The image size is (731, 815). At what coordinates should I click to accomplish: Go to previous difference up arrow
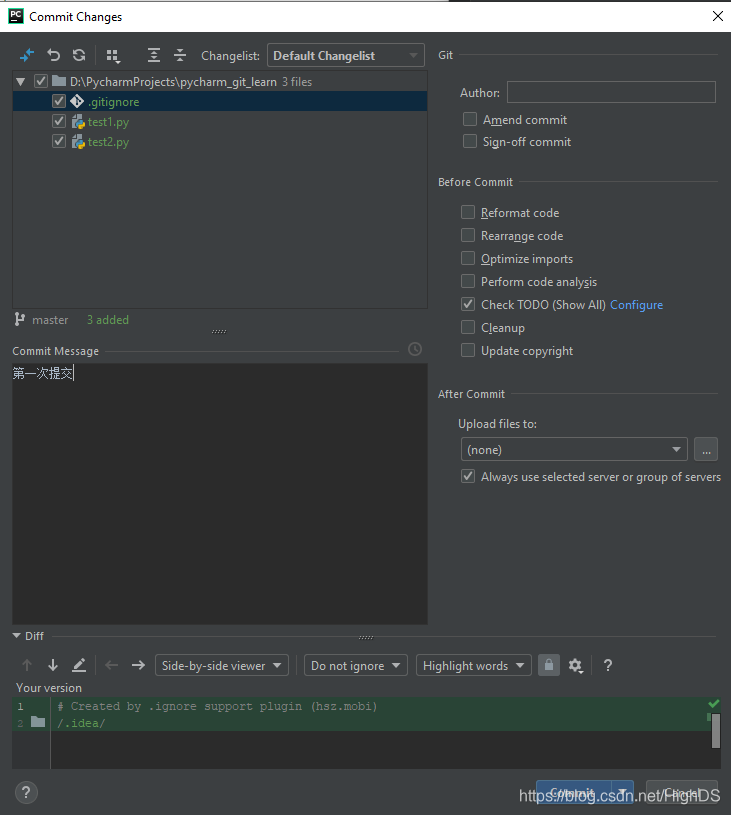27,665
